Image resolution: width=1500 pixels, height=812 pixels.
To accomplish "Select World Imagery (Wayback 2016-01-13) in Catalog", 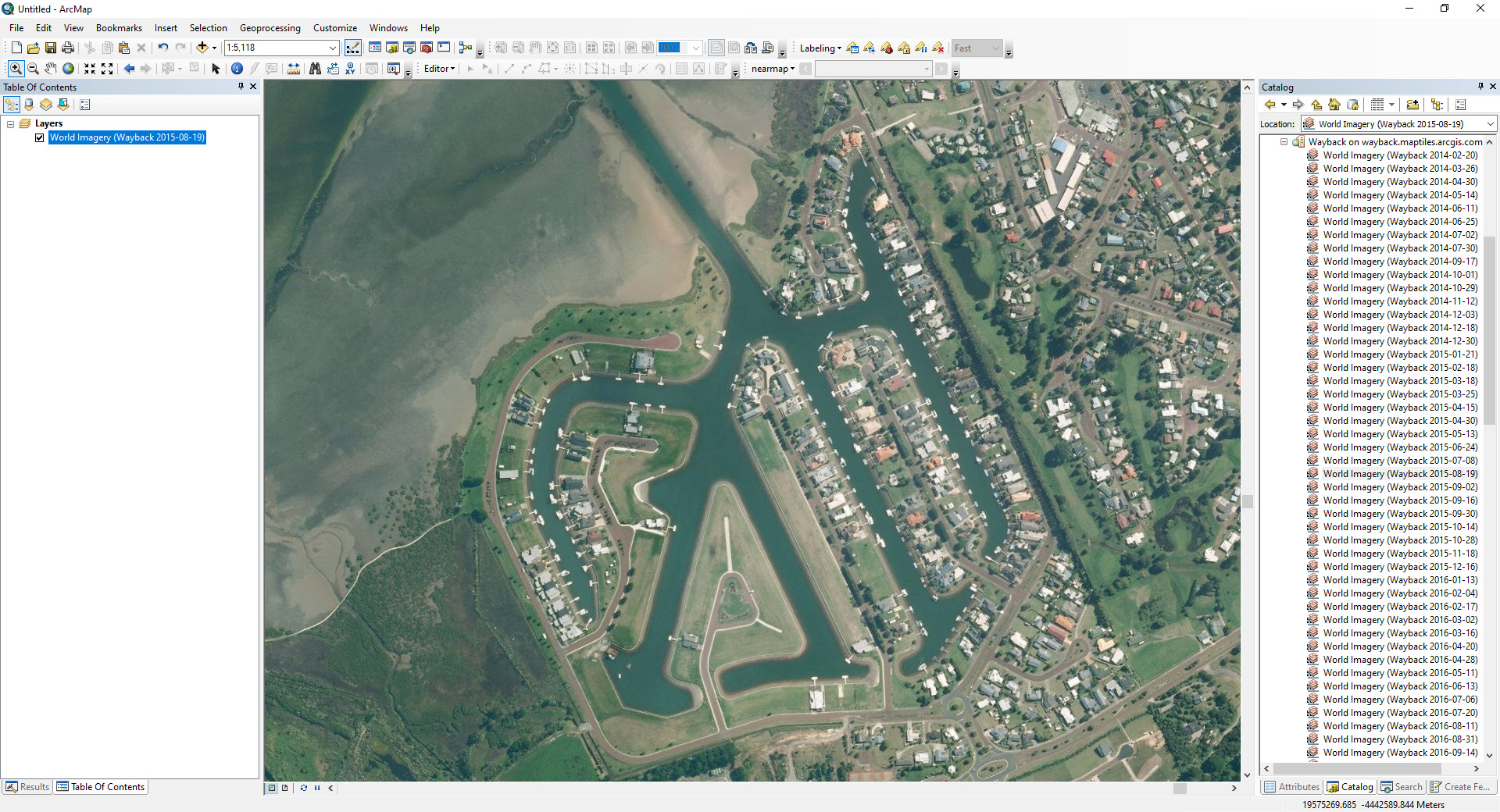I will (x=1400, y=580).
